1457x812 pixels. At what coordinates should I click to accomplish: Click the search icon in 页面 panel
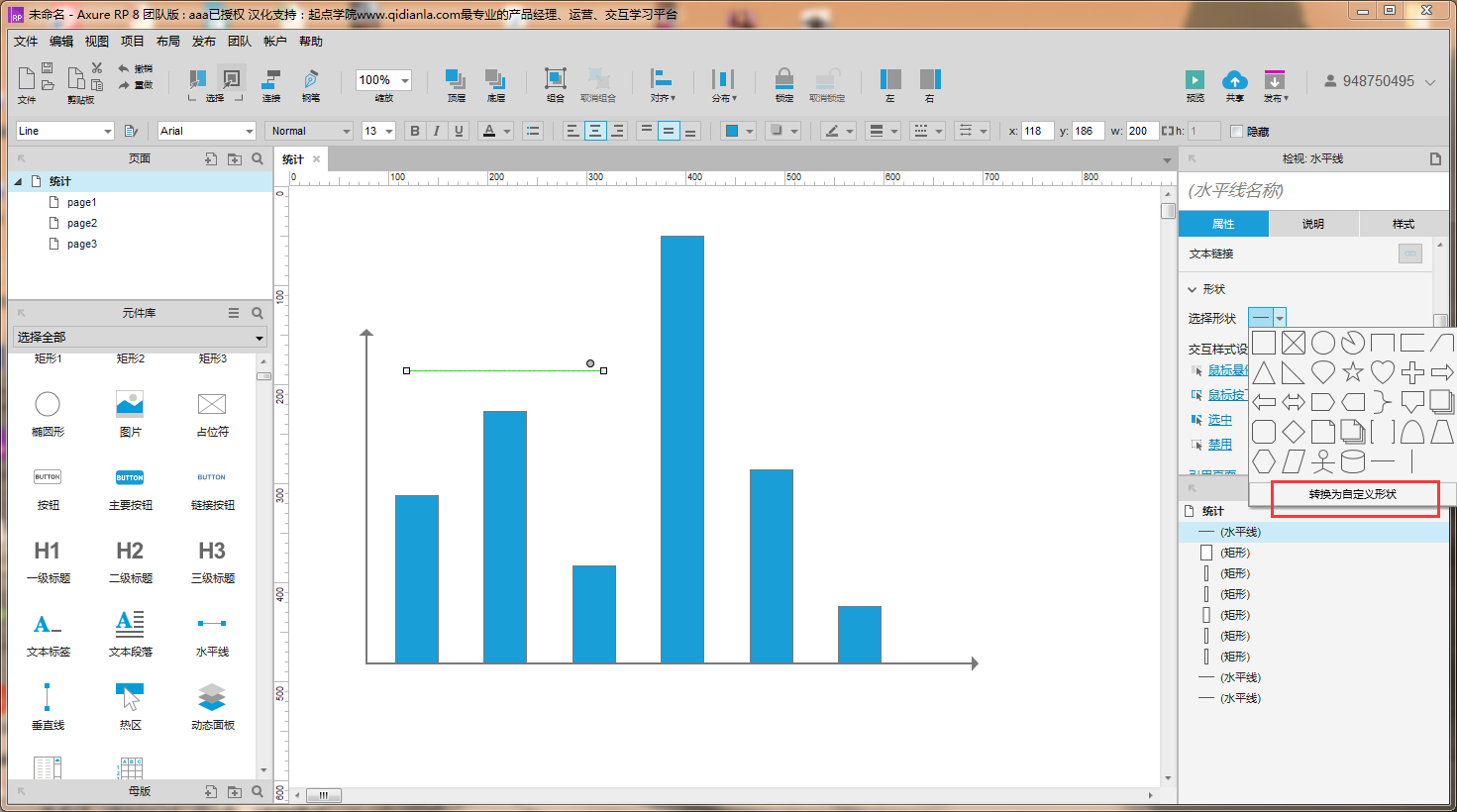point(258,158)
